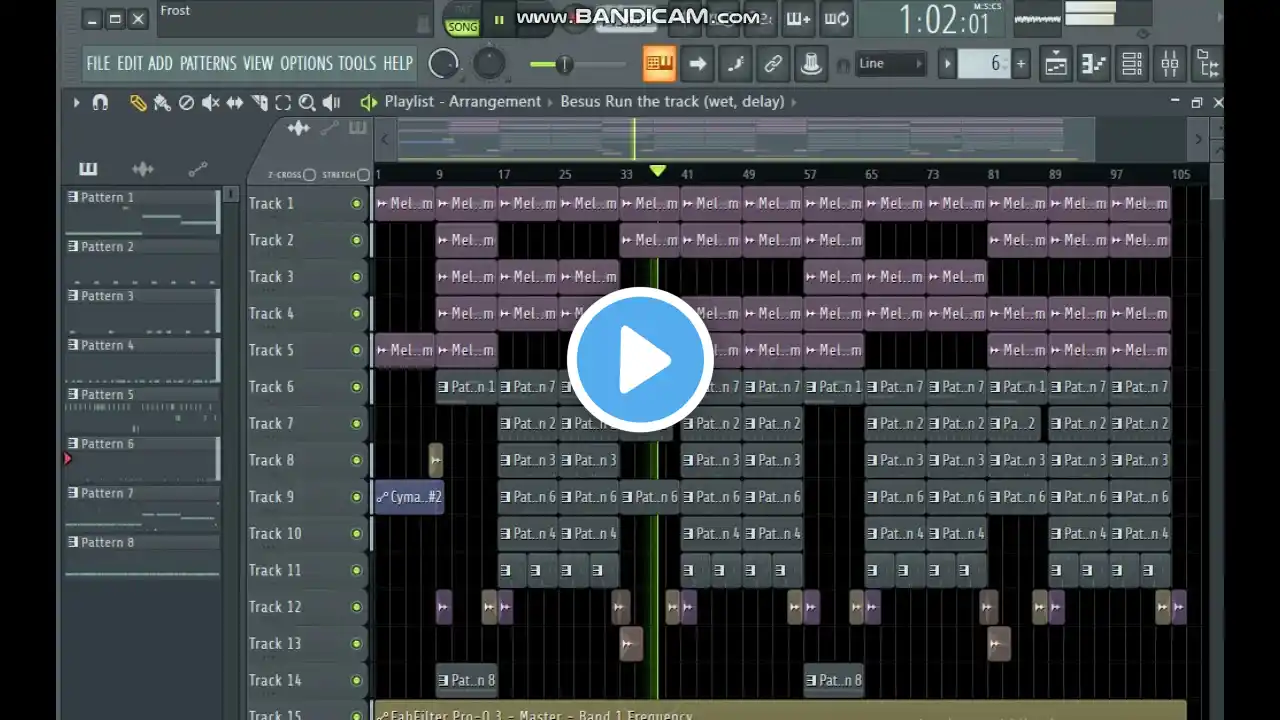Image resolution: width=1280 pixels, height=720 pixels.
Task: Click the master volume knob
Action: pos(443,64)
